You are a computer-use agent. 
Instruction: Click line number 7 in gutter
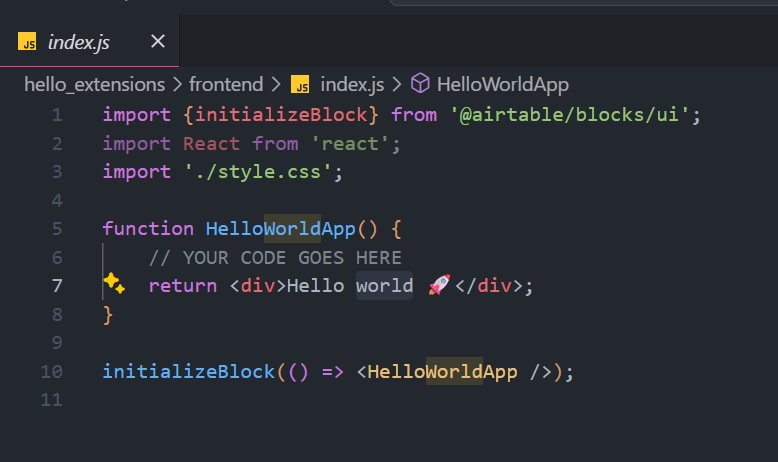57,286
